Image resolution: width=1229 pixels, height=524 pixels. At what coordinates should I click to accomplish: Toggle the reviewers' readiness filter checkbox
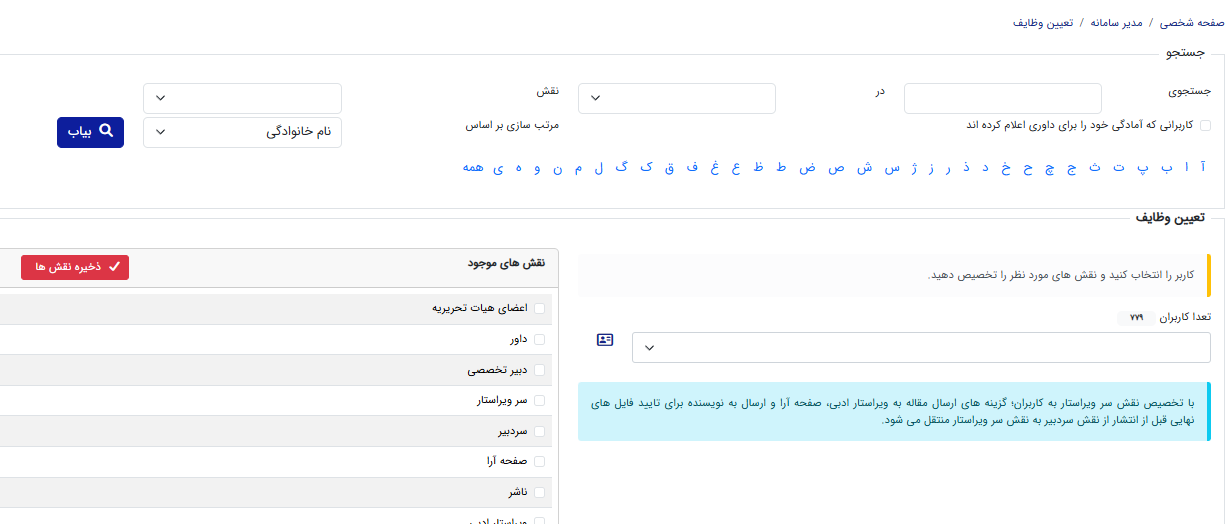(x=1205, y=125)
